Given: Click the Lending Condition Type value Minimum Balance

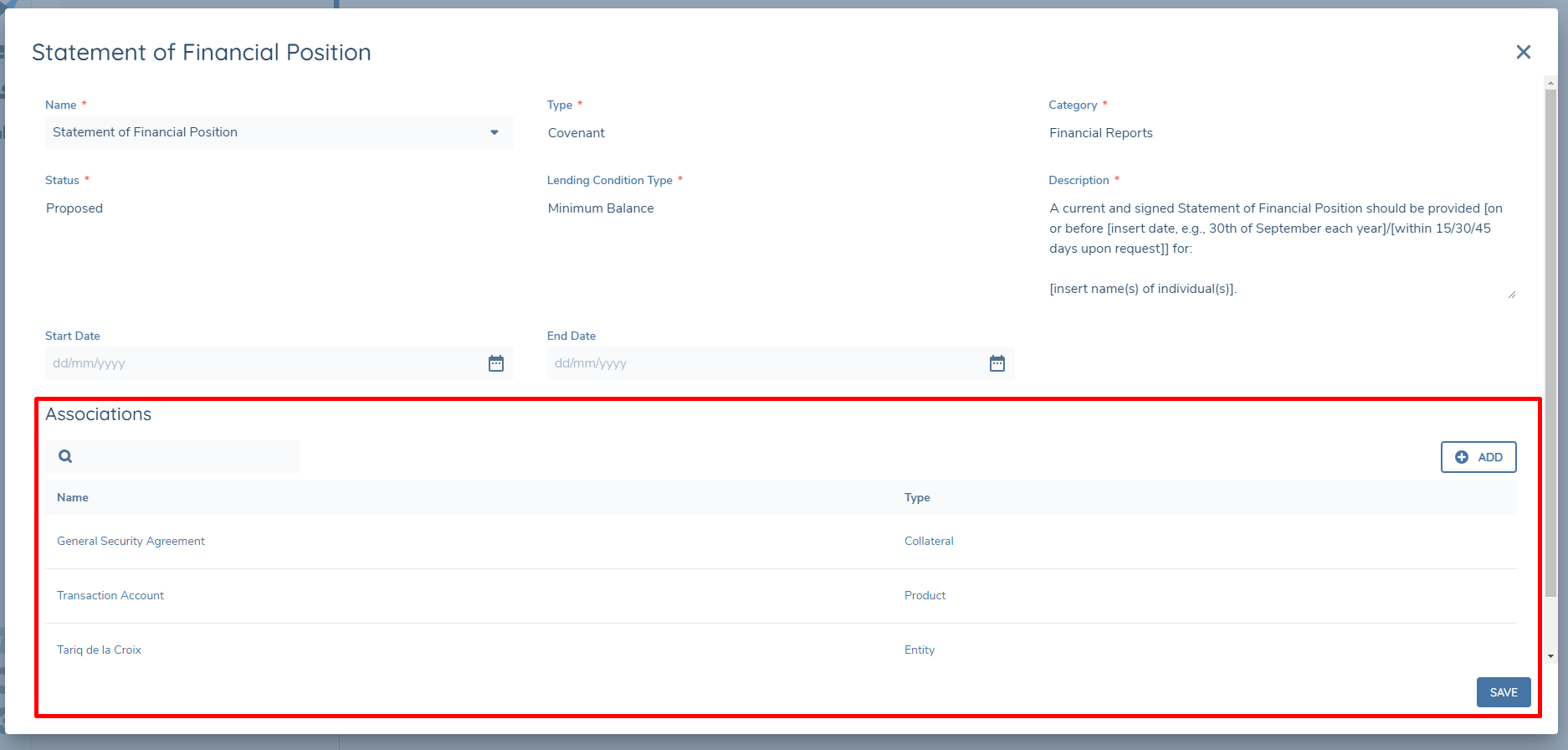Looking at the screenshot, I should [x=601, y=208].
